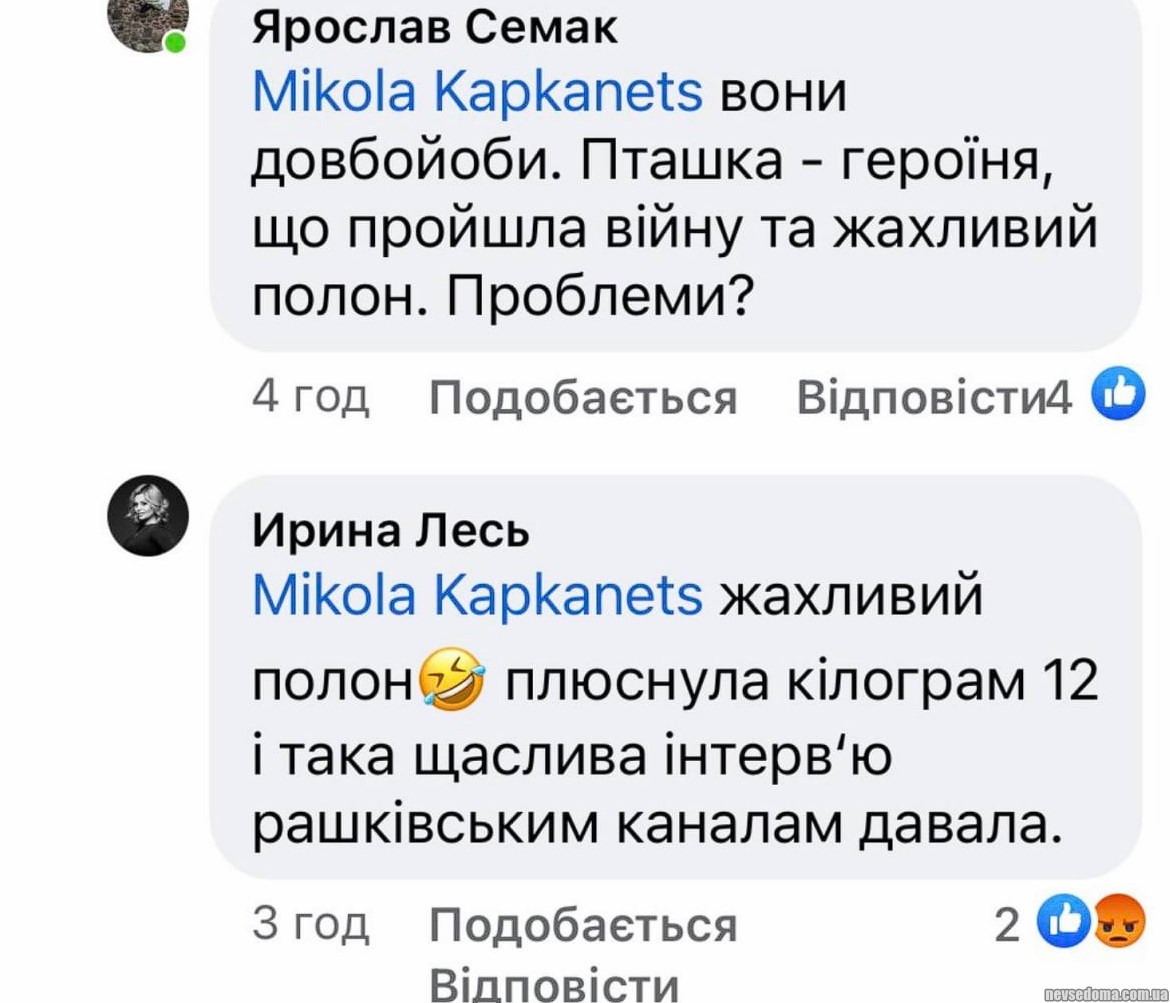The height and width of the screenshot is (1003, 1170).
Task: Open Mikola Kapkanets mention in Ирина's comment
Action: pos(478,598)
